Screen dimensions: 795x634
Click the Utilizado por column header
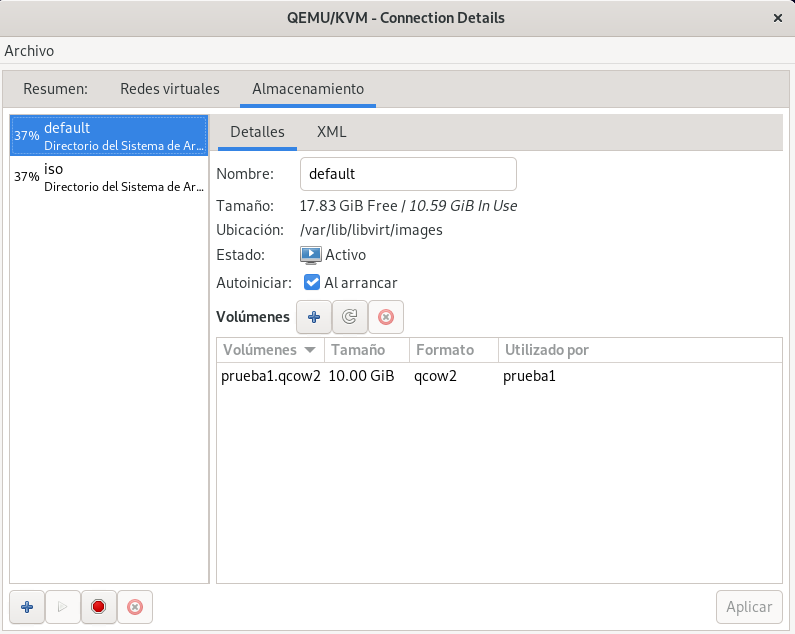click(640, 349)
